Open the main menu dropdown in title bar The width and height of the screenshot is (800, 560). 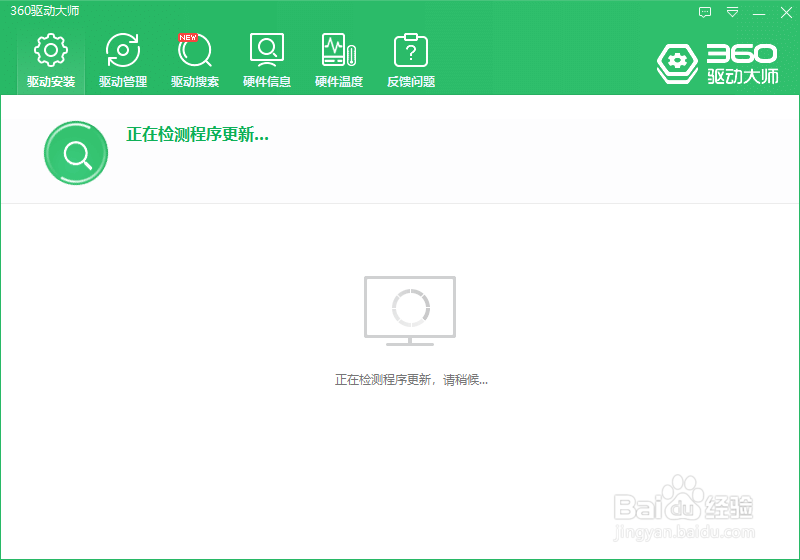pyautogui.click(x=732, y=12)
